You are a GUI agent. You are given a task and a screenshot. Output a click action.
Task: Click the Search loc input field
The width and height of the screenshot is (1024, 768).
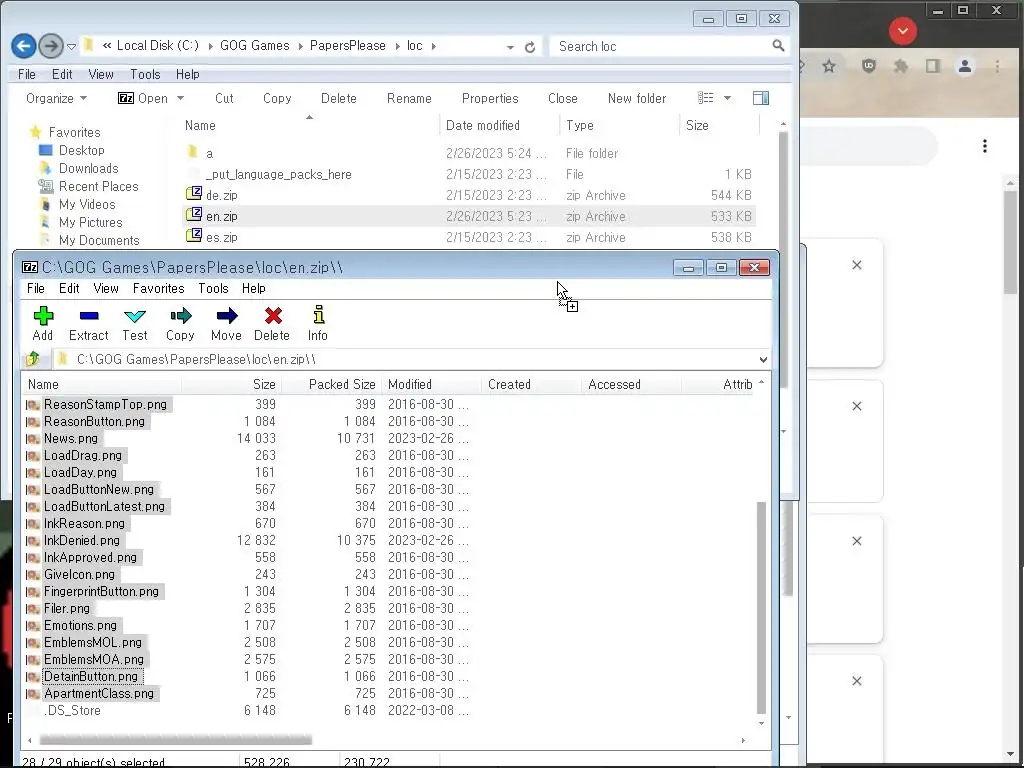[660, 46]
